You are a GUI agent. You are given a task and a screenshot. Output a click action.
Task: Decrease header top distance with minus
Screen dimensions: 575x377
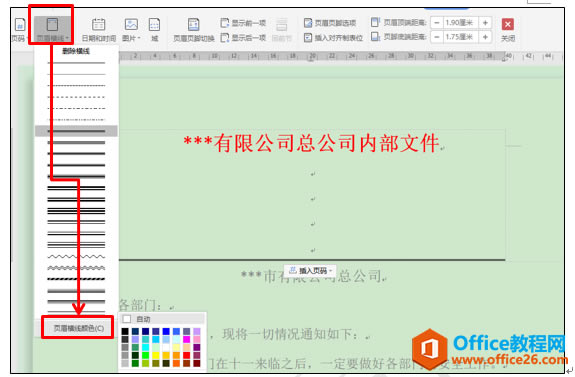[x=436, y=23]
